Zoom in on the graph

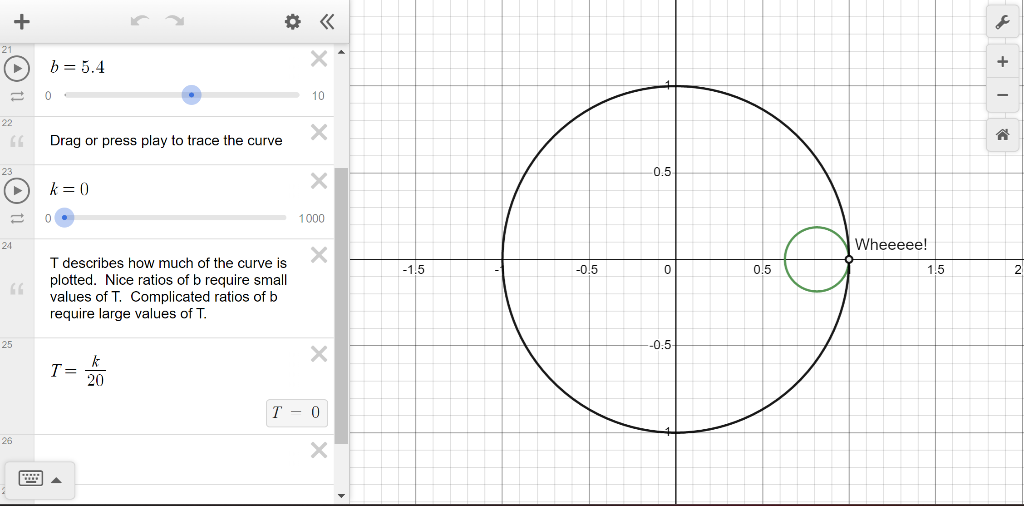tap(1002, 62)
